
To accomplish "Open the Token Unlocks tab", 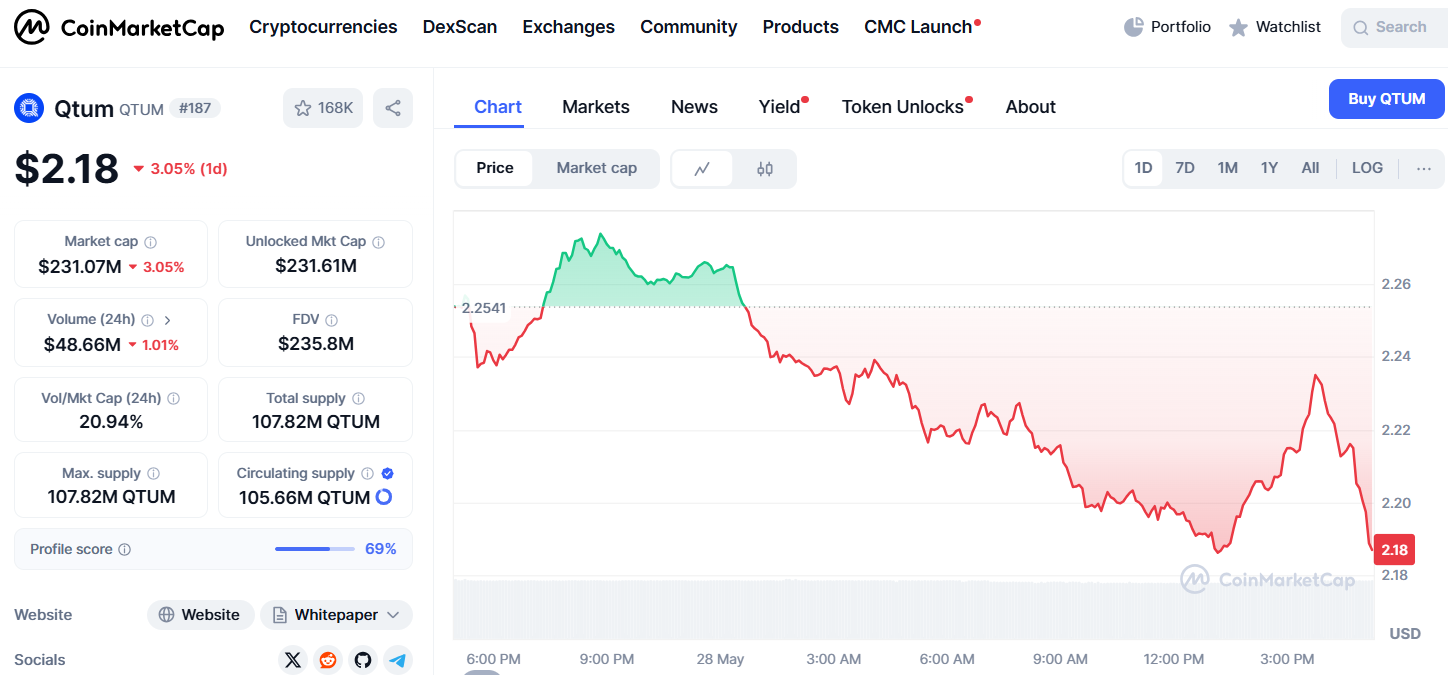I will (903, 107).
